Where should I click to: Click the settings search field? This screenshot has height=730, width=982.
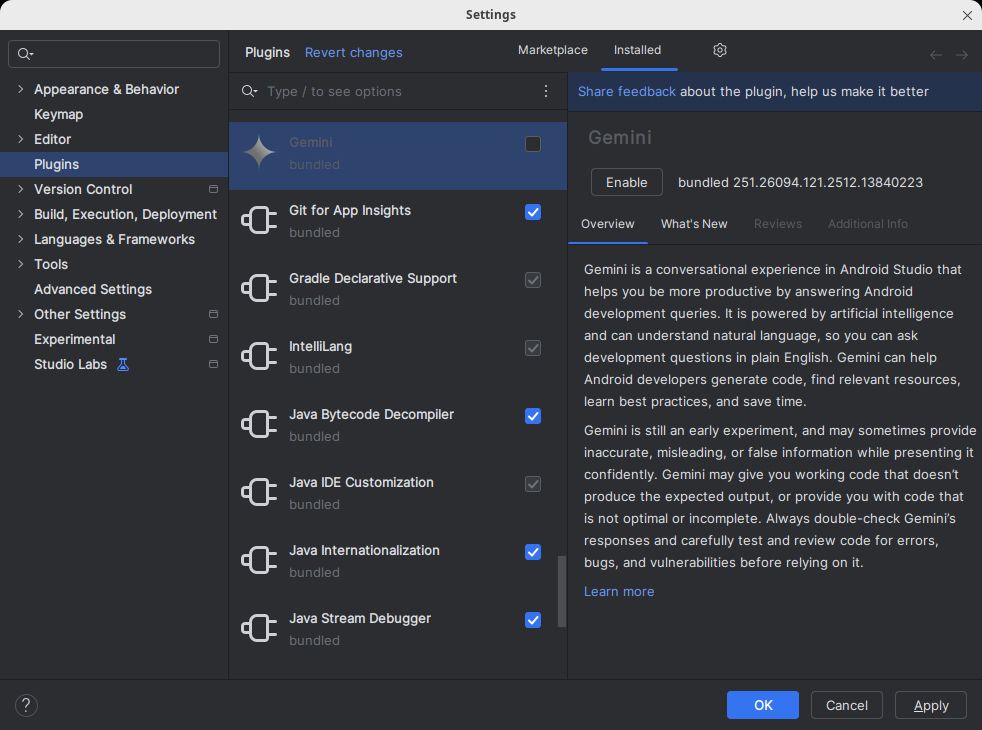point(113,52)
